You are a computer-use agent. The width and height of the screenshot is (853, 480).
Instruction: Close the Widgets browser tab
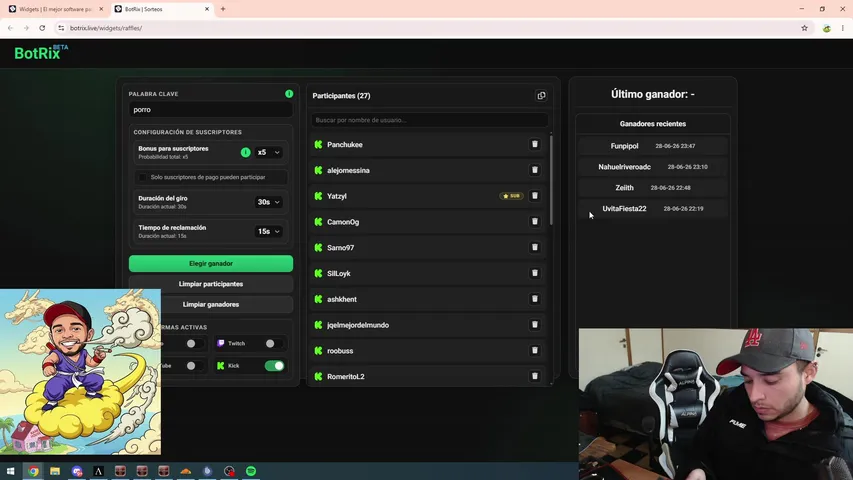101,9
